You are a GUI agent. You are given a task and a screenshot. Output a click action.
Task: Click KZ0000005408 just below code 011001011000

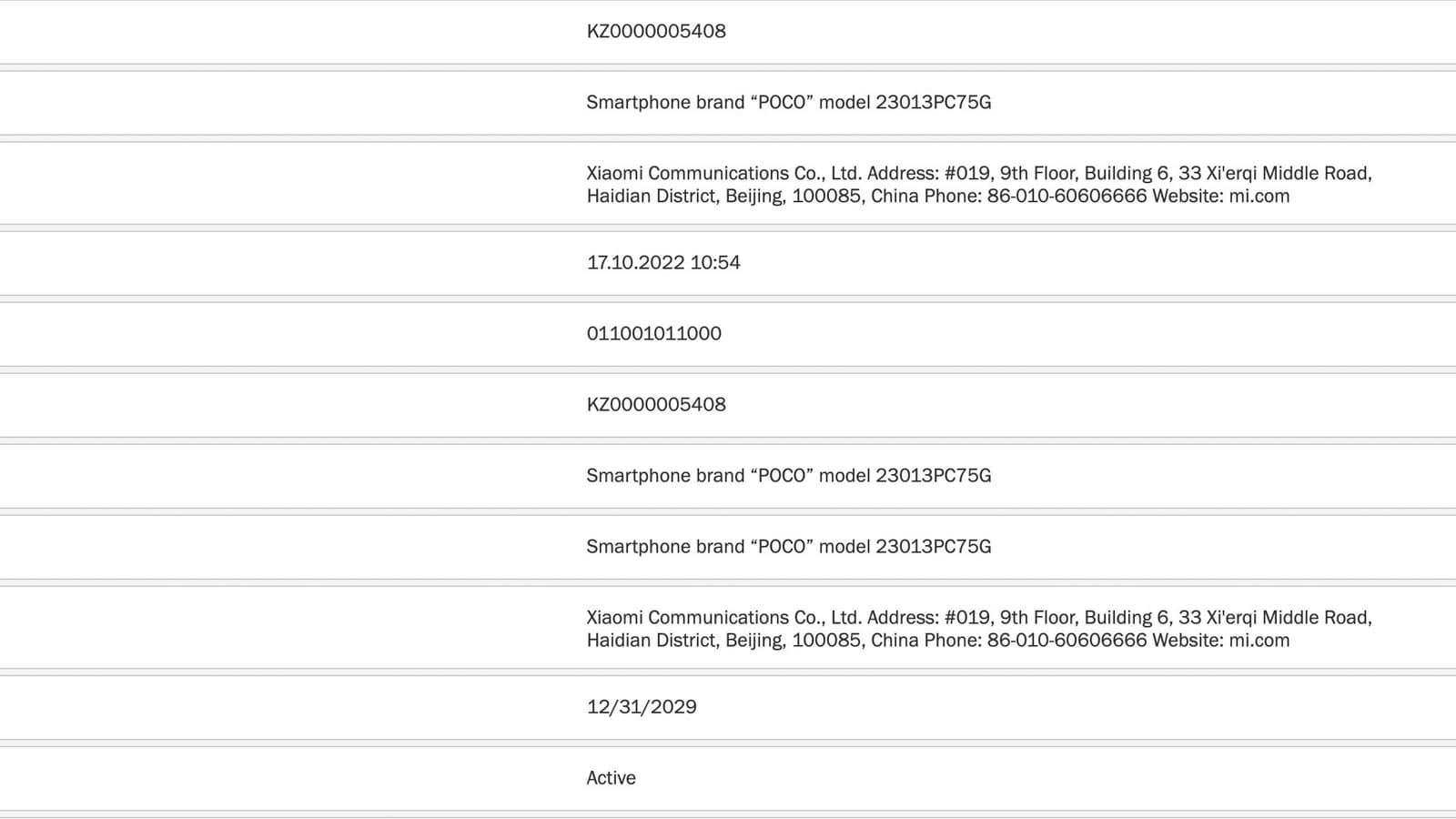[x=656, y=405]
